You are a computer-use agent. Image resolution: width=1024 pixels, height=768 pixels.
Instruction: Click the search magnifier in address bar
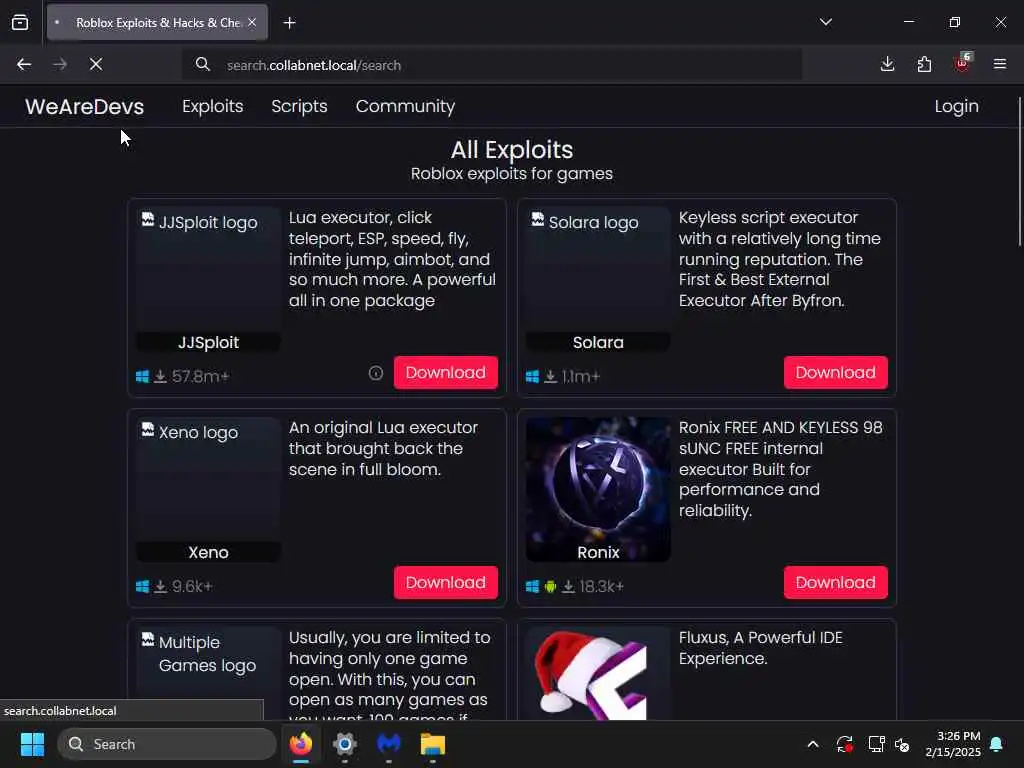203,65
